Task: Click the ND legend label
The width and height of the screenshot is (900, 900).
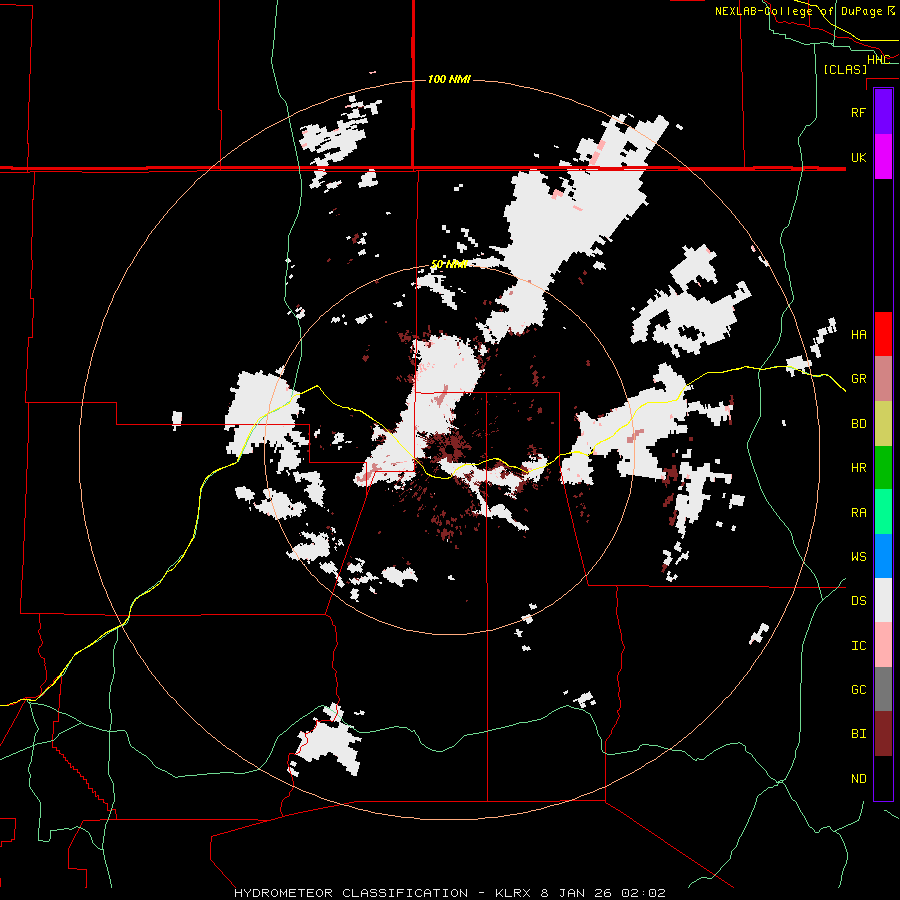Action: (858, 778)
